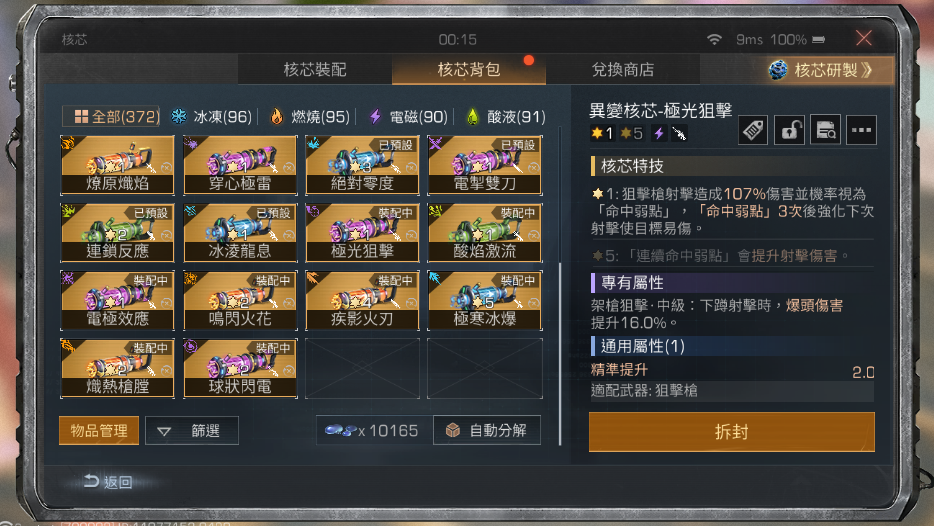Filter cores by 冰凍 snowflake category
The height and width of the screenshot is (526, 934).
click(211, 117)
